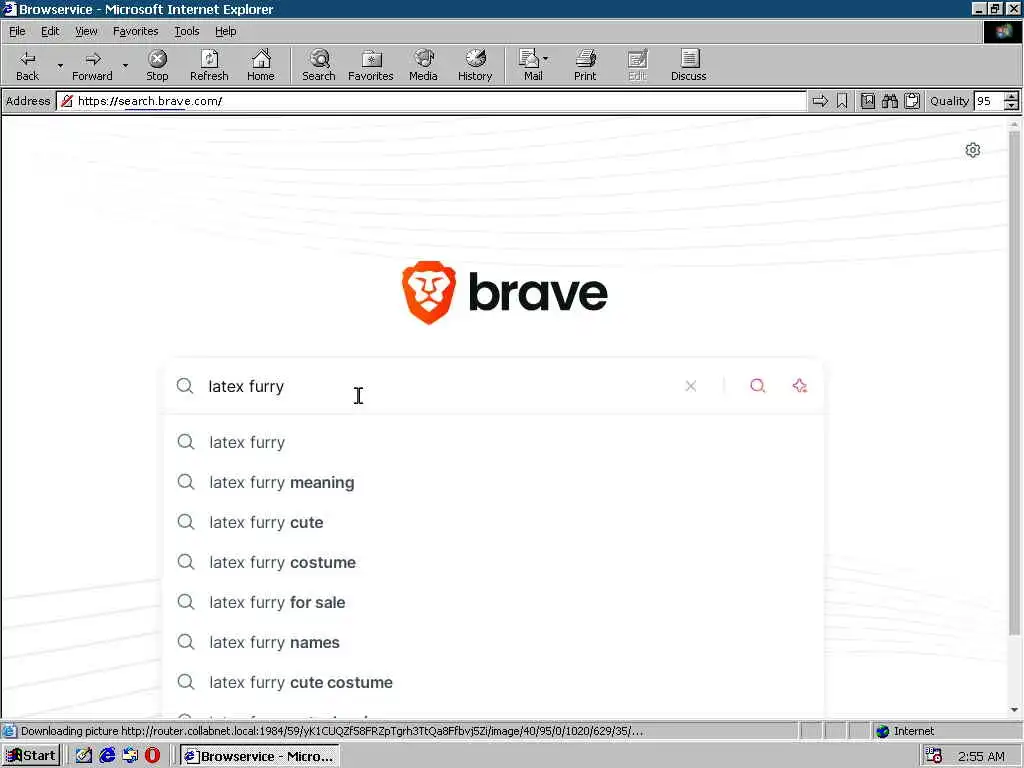Click the Go arrow next to address bar

tap(820, 101)
